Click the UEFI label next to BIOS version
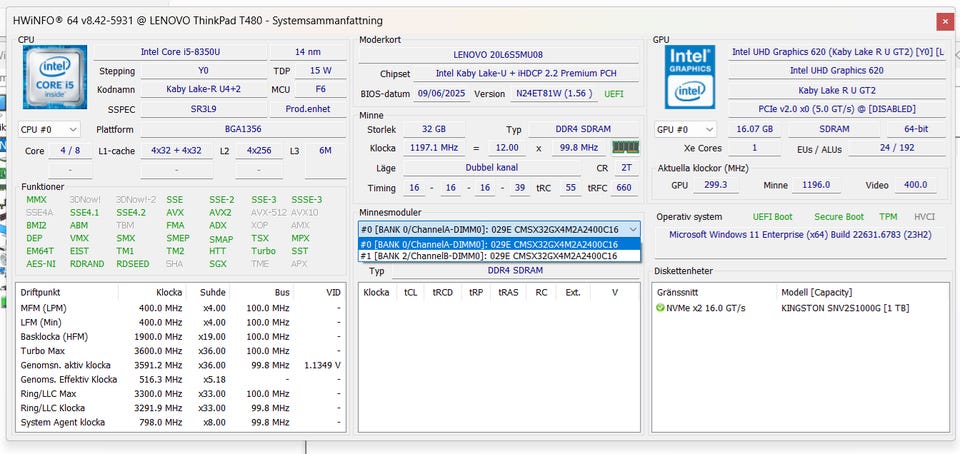The height and width of the screenshot is (454, 960). coord(614,94)
